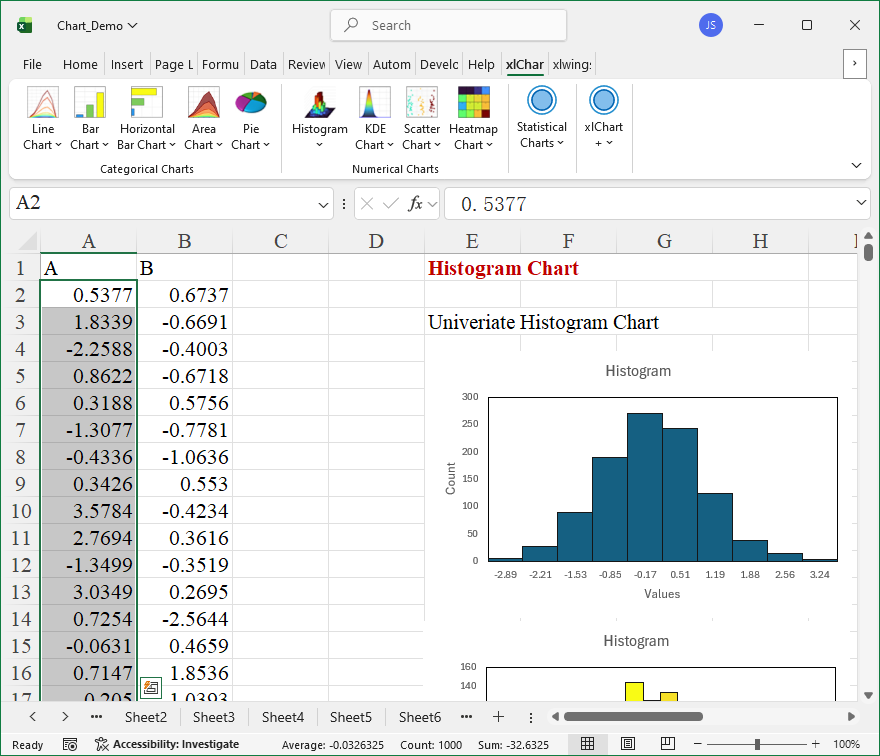Click the Horizontal Bar Chart icon
The width and height of the screenshot is (880, 756).
[x=147, y=104]
